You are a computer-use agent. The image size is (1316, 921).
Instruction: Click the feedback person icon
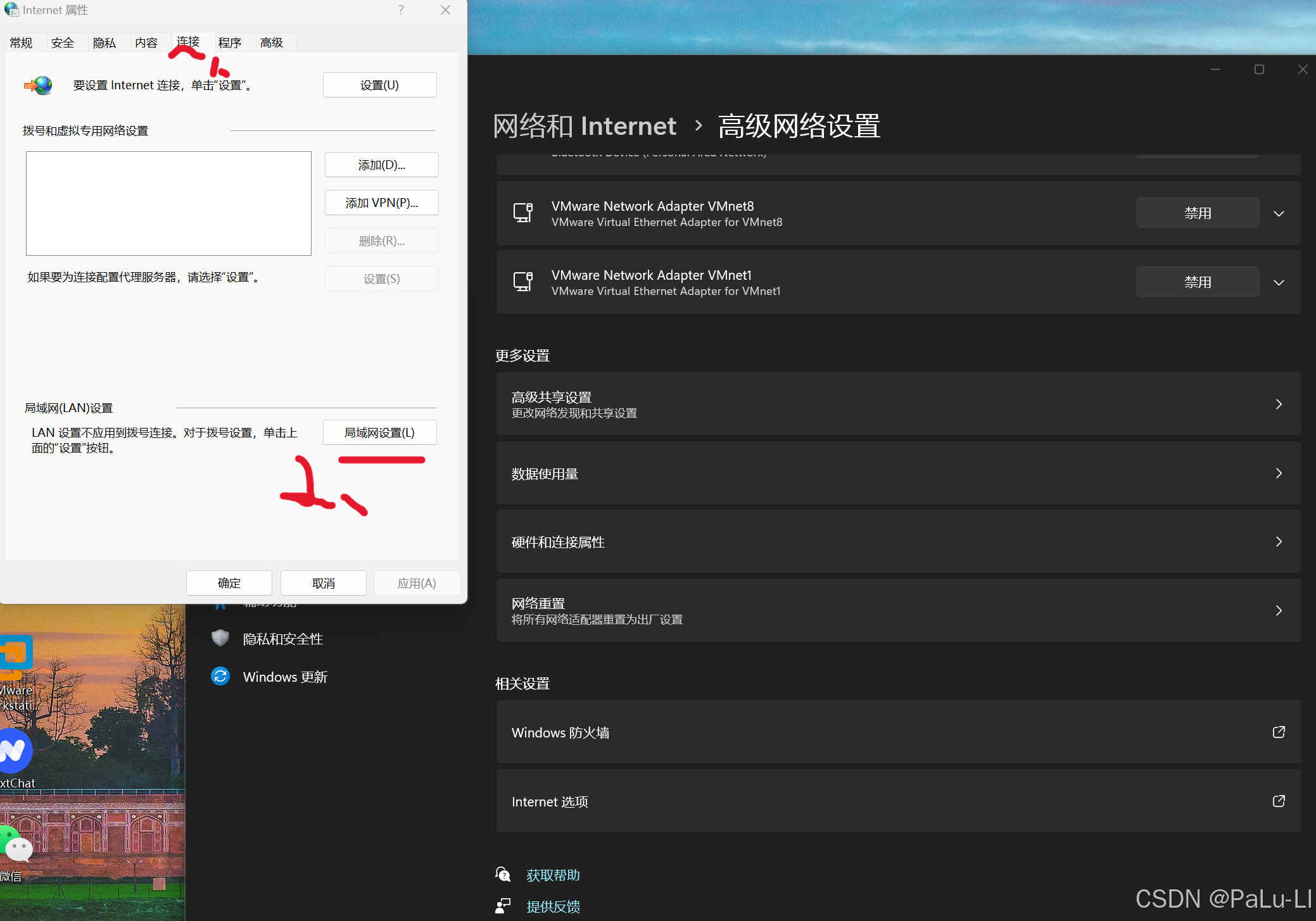[503, 906]
